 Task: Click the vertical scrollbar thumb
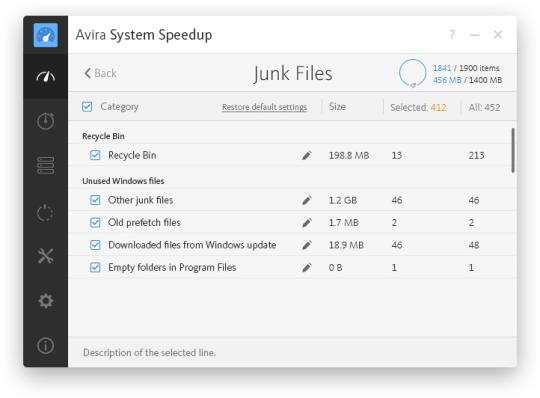[513, 150]
